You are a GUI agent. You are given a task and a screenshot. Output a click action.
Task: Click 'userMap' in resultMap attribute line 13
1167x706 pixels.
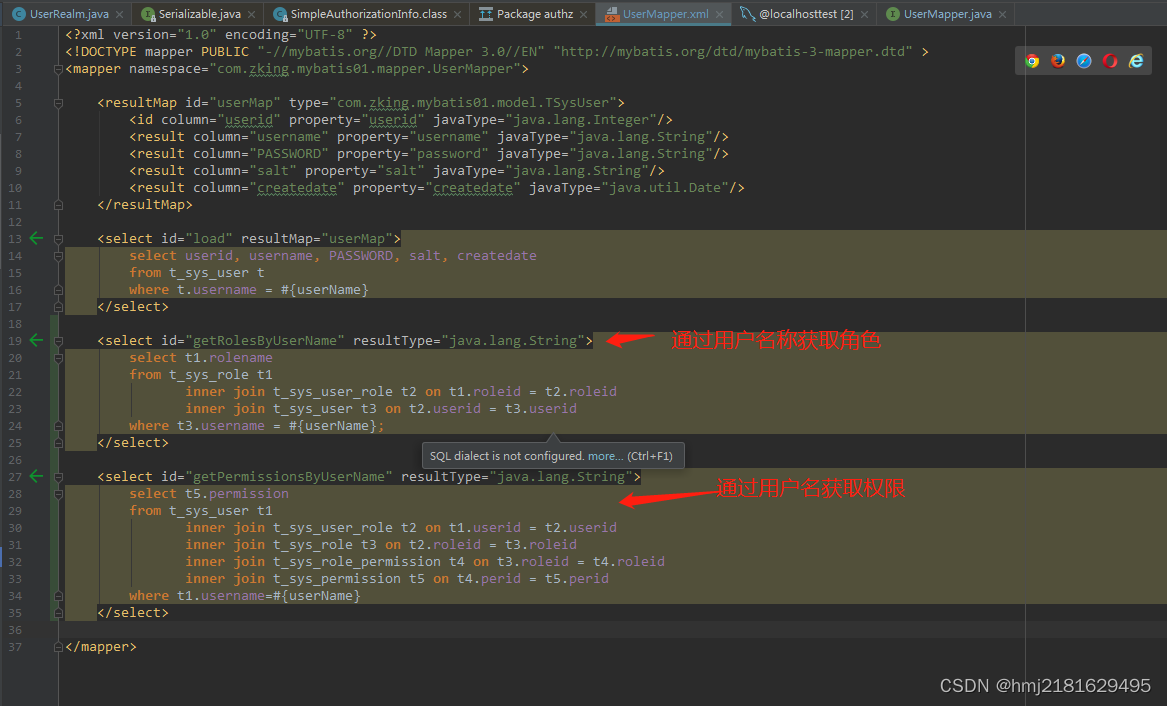pyautogui.click(x=357, y=239)
